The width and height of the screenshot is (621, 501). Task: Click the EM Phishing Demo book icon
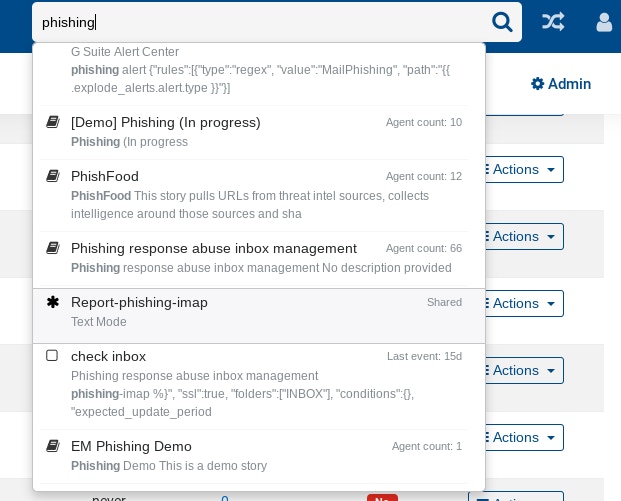(53, 446)
